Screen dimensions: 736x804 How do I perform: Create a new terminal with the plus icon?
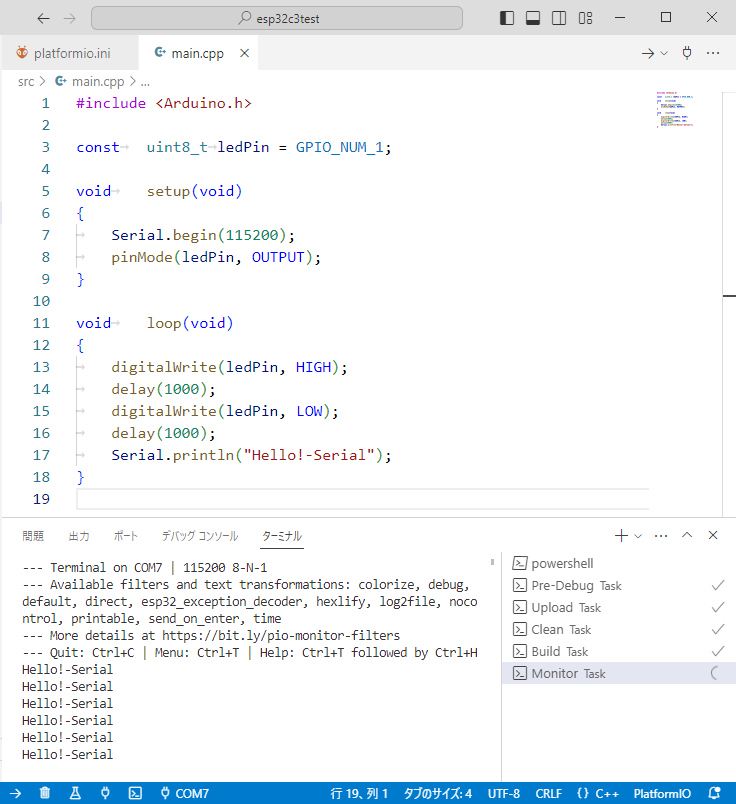click(621, 536)
